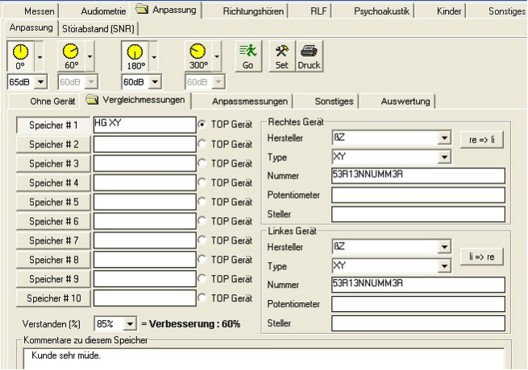This screenshot has width=528, height=370.
Task: Select TOP Gerät radio for Speicher # 8
Action: 202,259
